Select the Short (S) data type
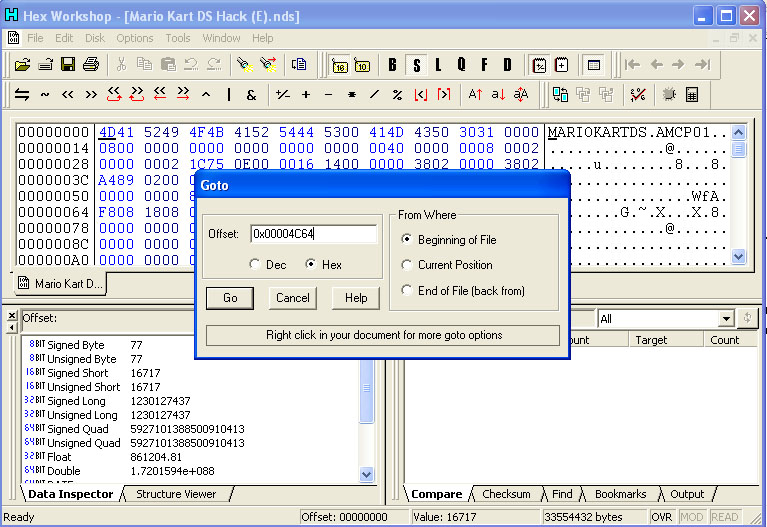This screenshot has height=527, width=767. 416,65
